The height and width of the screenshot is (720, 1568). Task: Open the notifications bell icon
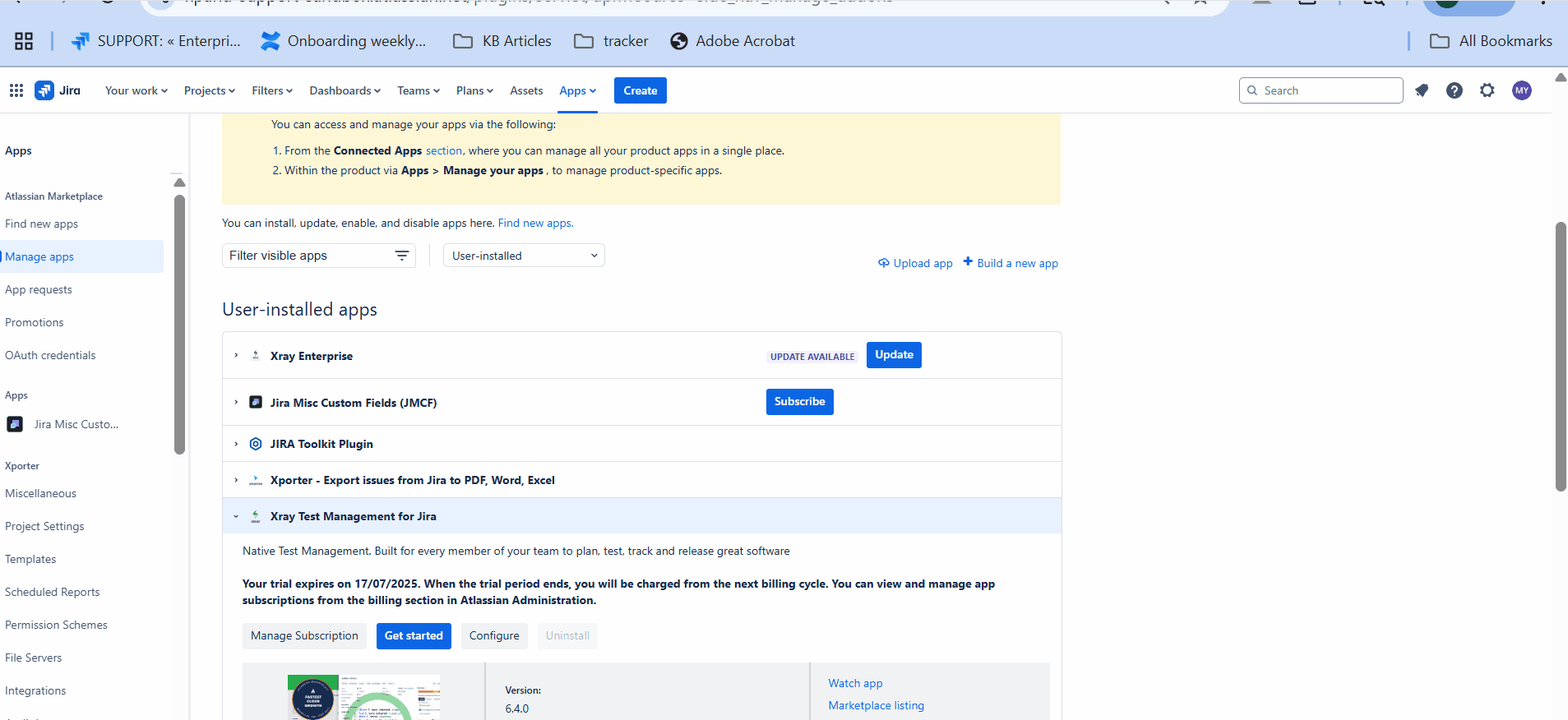[1422, 90]
